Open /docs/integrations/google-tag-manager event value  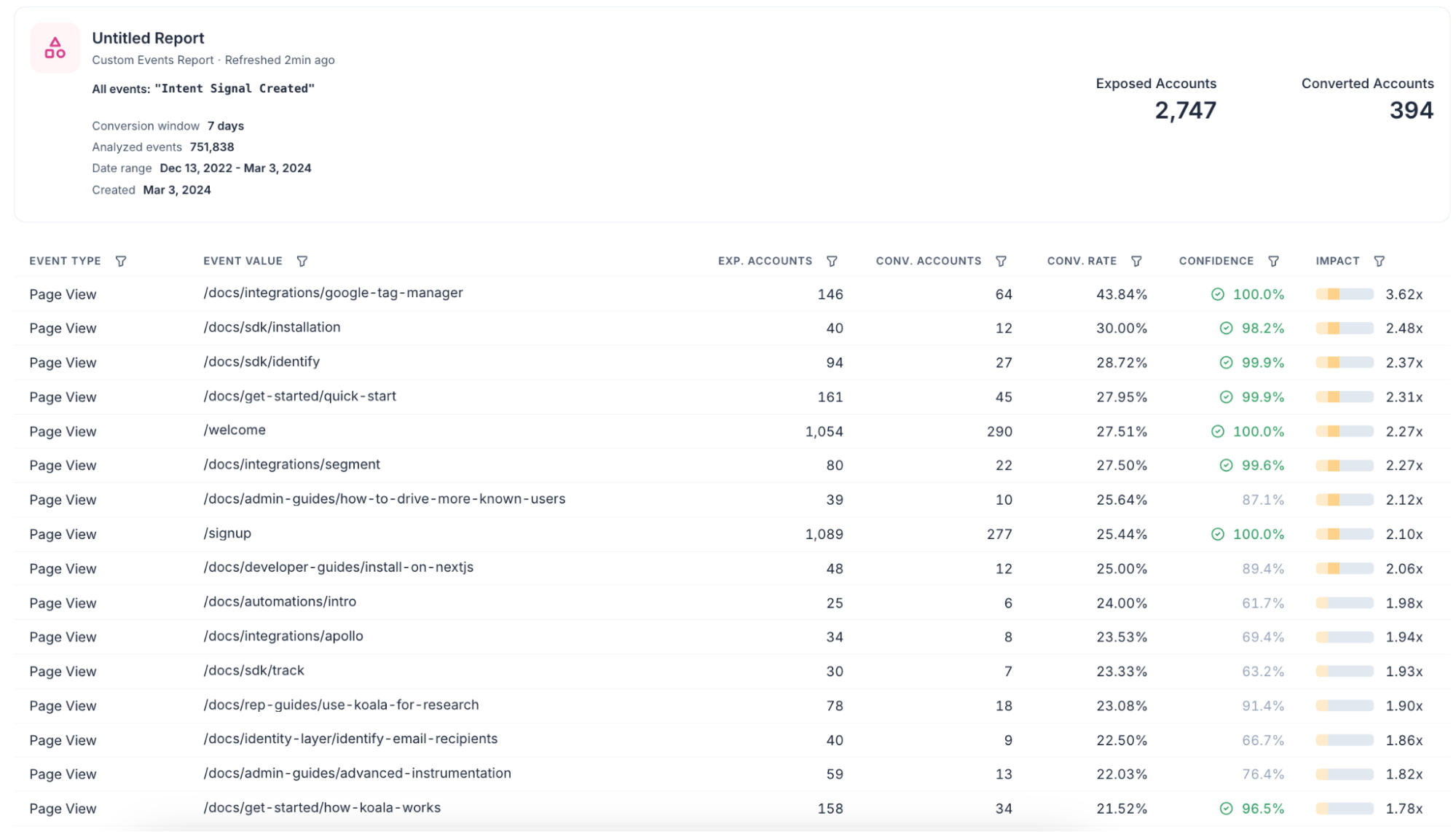click(333, 293)
